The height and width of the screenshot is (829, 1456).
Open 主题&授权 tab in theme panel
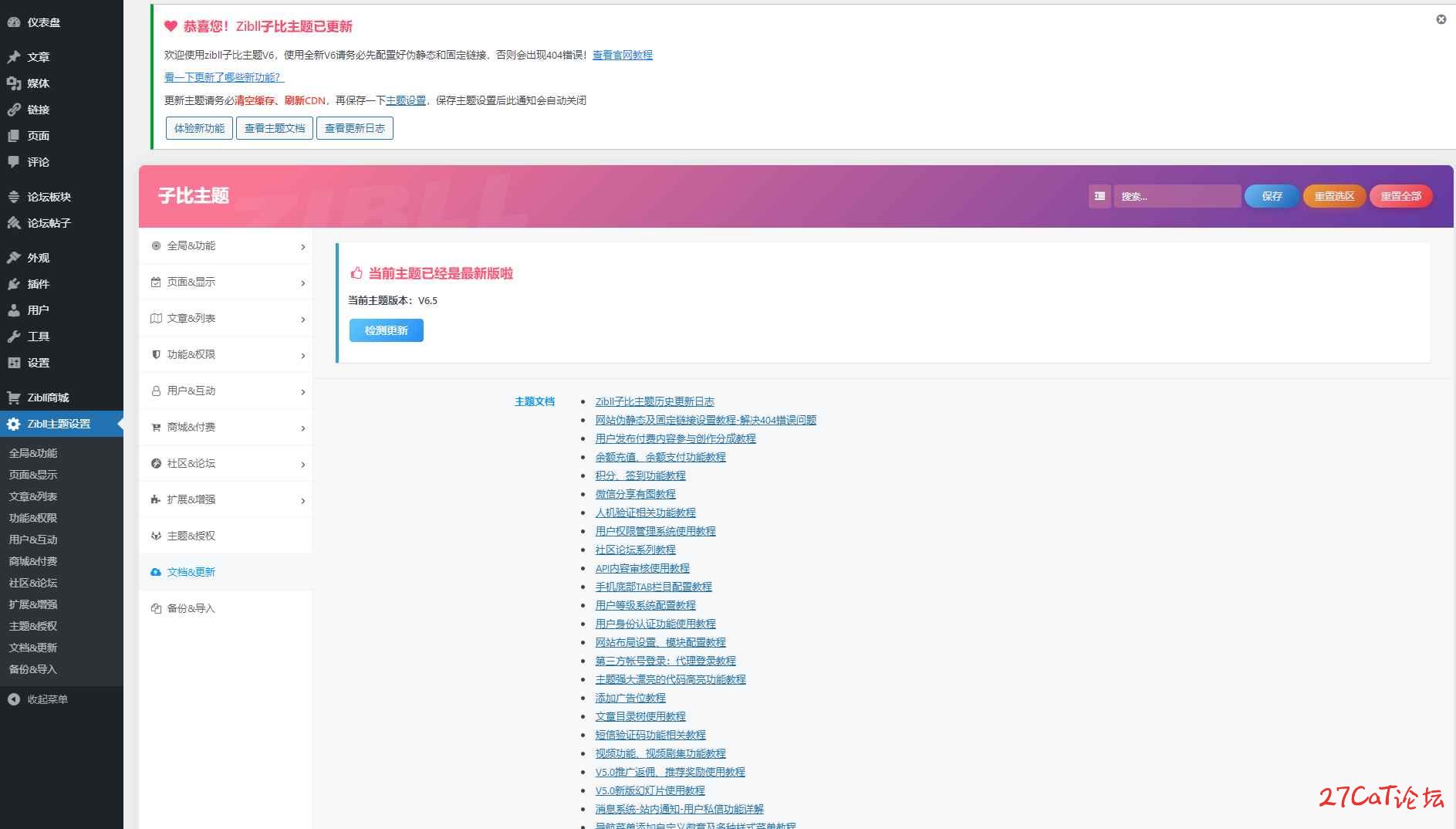pos(225,536)
